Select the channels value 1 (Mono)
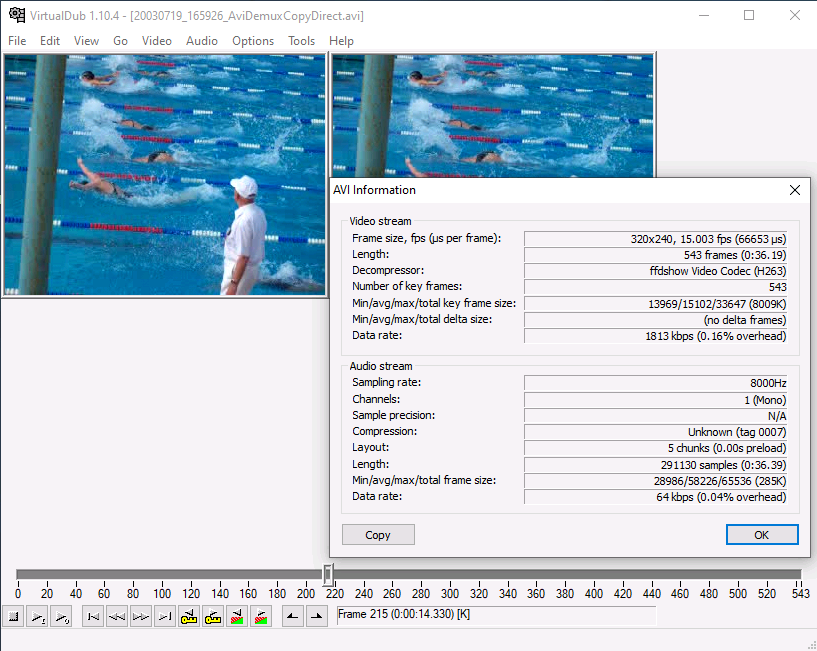The width and height of the screenshot is (817, 651). (x=655, y=400)
